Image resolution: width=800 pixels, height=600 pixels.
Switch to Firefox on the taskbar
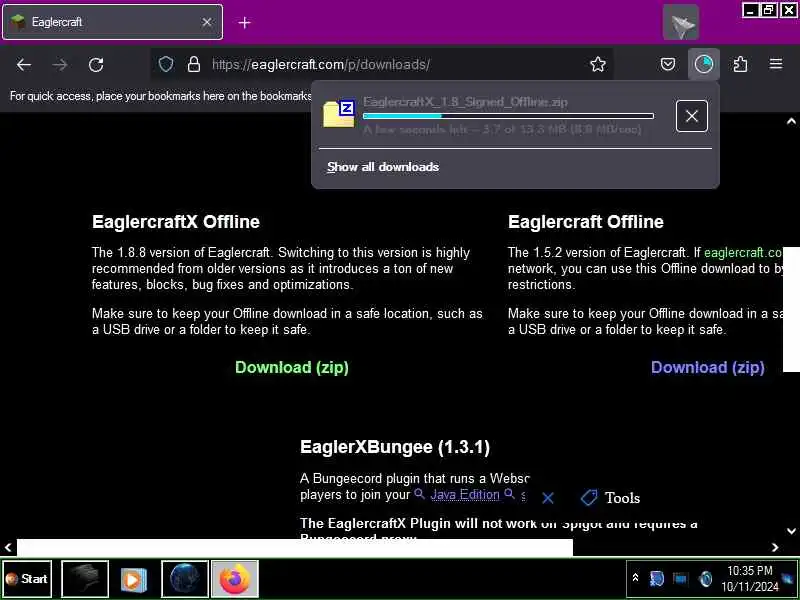tap(234, 579)
